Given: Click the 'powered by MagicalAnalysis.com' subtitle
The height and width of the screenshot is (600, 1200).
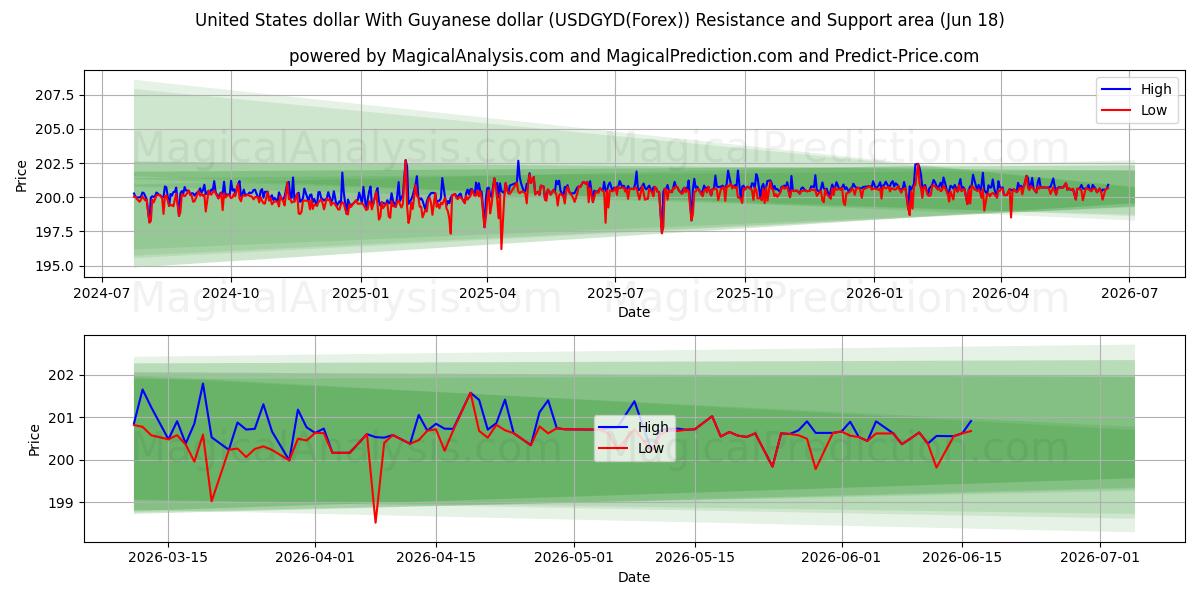Looking at the screenshot, I should pos(634,56).
